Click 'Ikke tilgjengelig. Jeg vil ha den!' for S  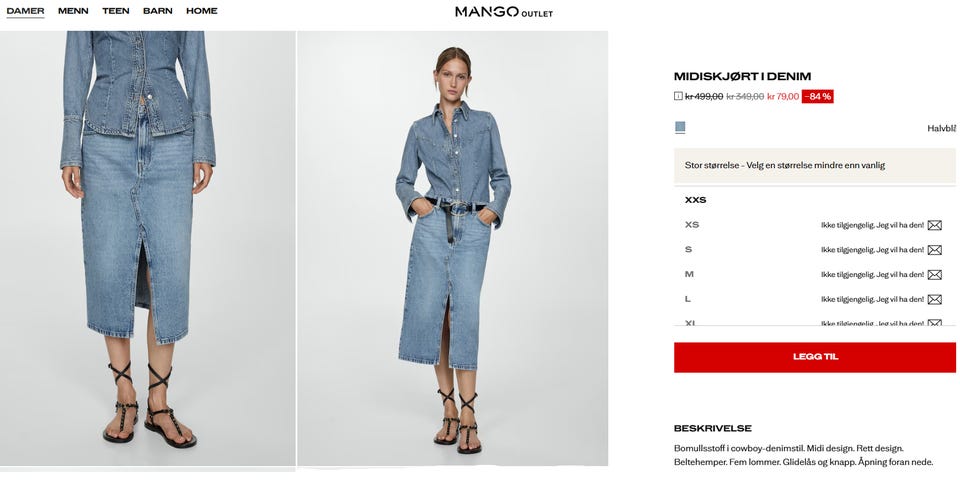click(x=872, y=250)
